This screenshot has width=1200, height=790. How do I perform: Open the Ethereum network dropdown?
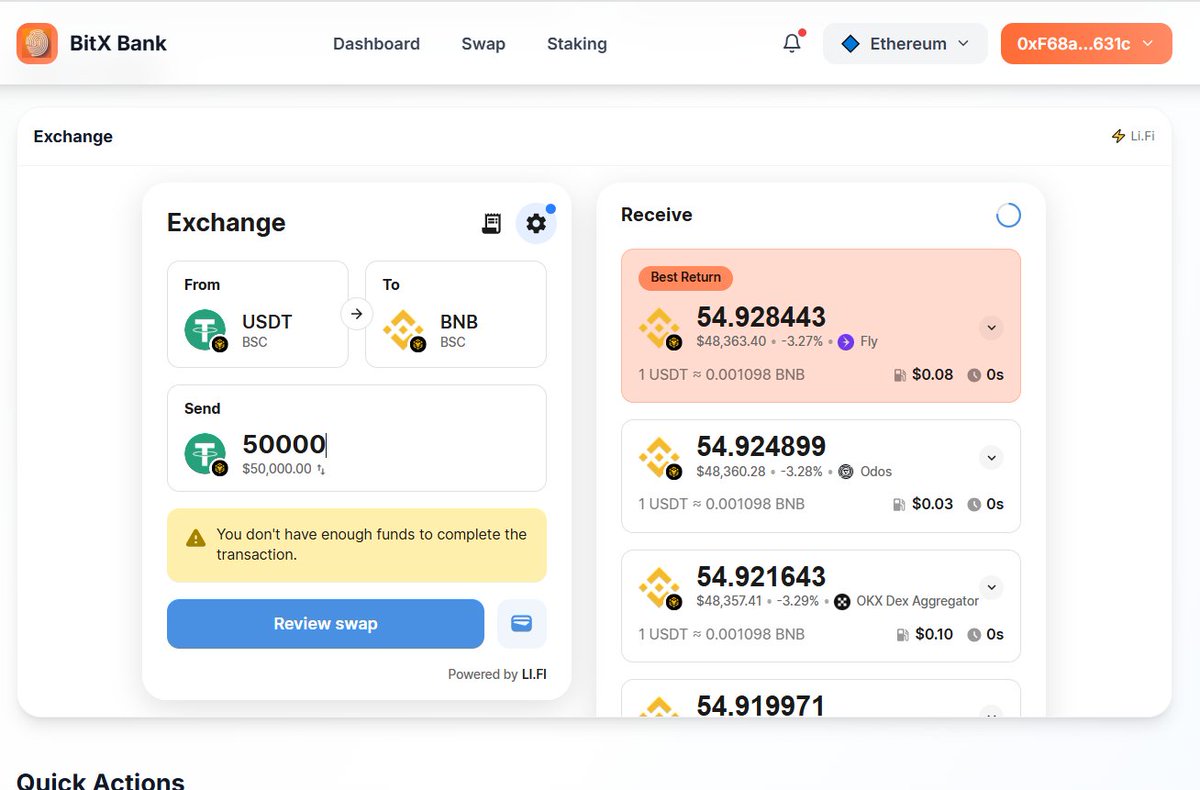click(x=904, y=43)
